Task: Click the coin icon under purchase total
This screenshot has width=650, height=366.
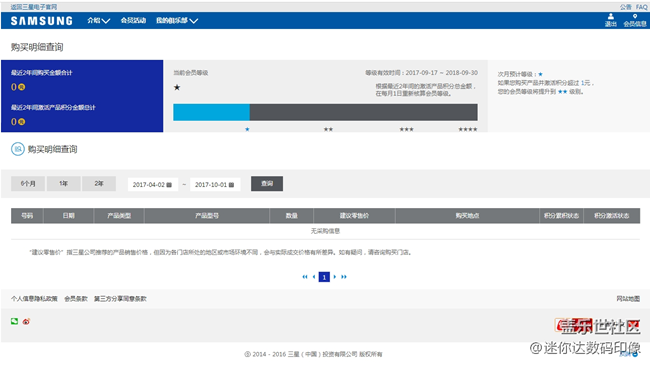Action: [x=22, y=87]
